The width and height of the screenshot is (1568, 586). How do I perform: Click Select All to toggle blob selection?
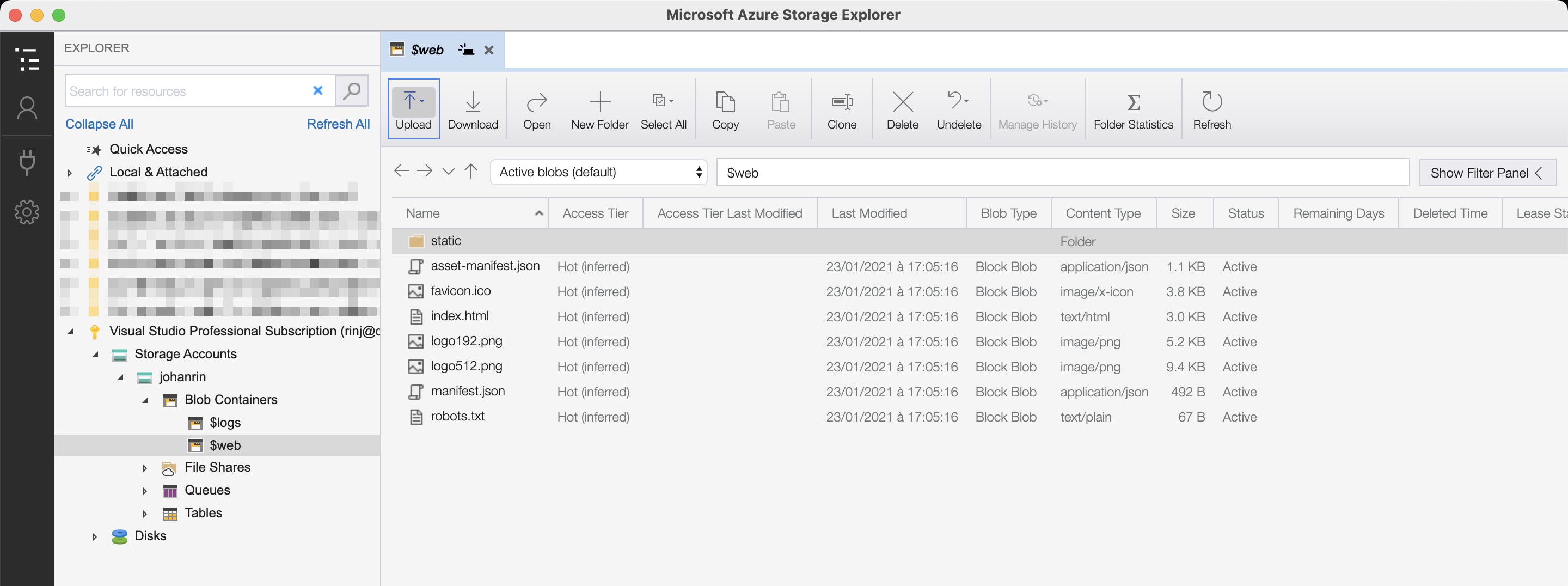[x=664, y=108]
